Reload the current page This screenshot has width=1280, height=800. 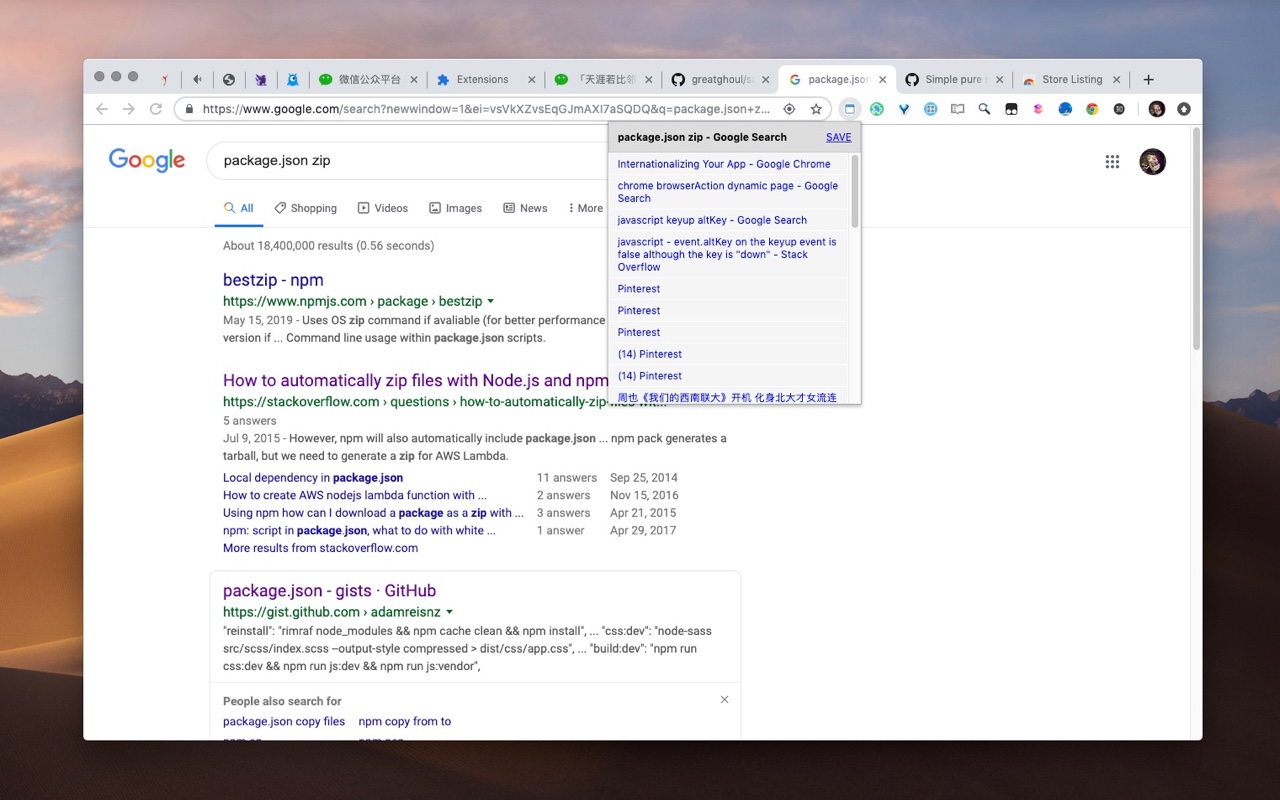click(155, 109)
